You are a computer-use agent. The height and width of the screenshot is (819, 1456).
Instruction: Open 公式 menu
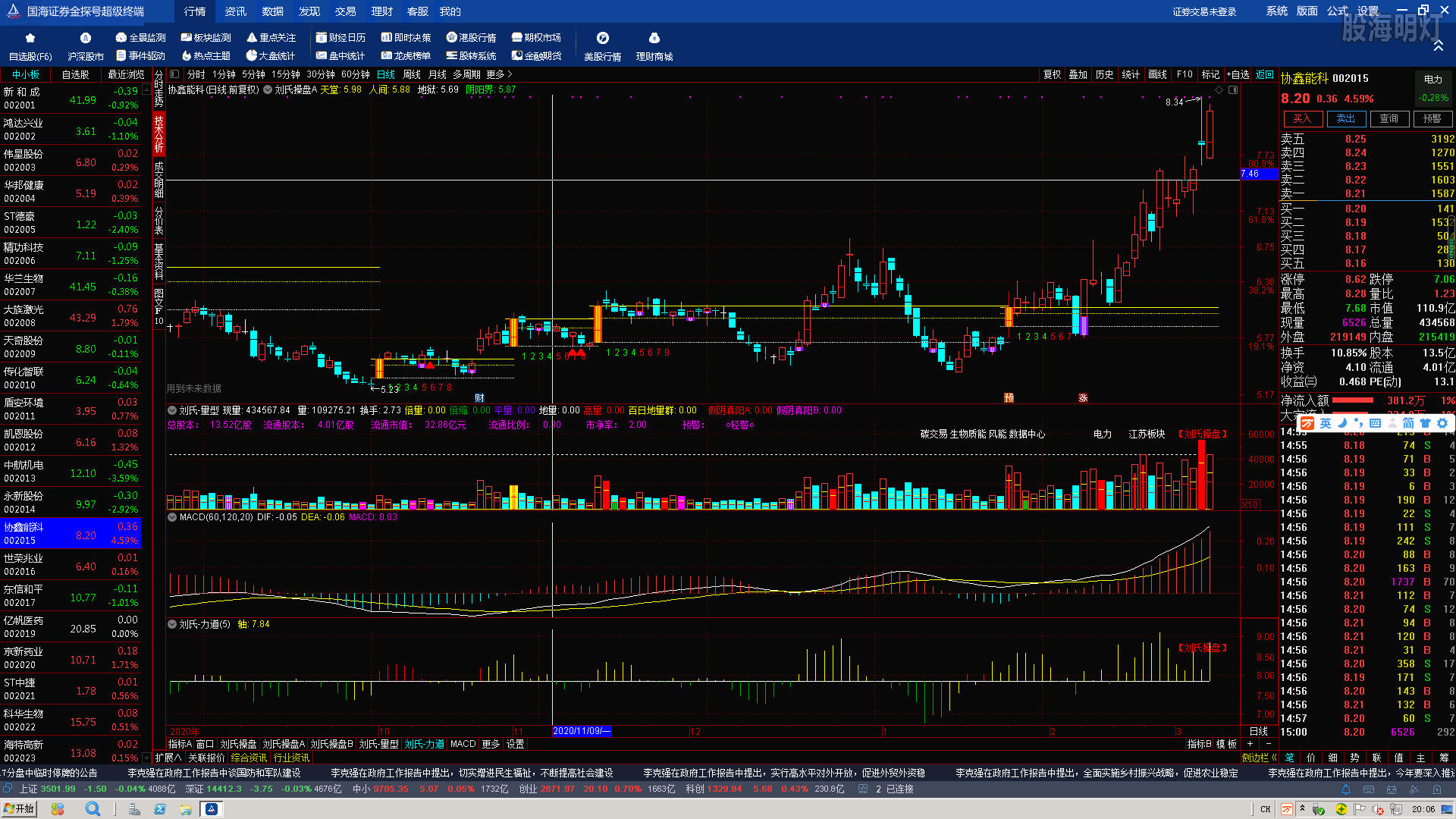(x=1338, y=11)
